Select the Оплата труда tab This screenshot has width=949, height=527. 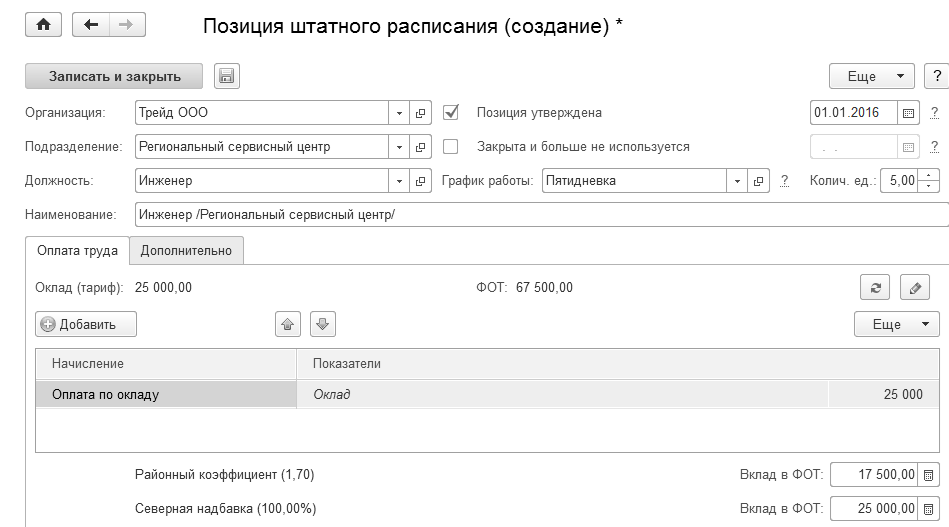pyautogui.click(x=77, y=250)
